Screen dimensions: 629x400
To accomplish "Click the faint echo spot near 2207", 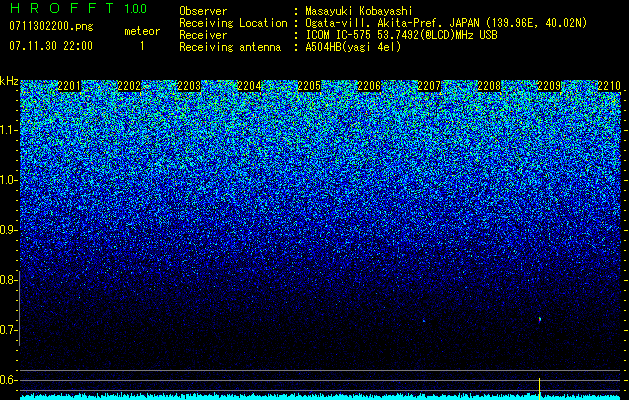I will (x=424, y=321).
